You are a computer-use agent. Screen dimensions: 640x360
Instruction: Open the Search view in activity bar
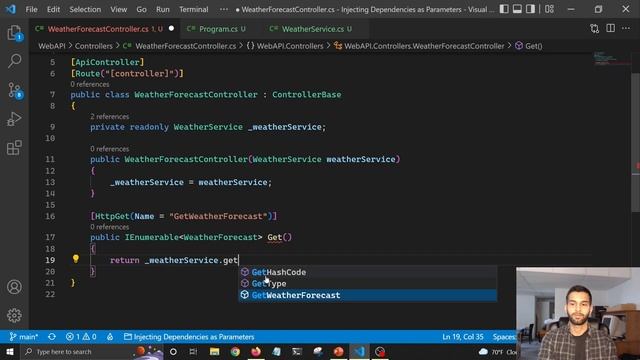pos(14,61)
